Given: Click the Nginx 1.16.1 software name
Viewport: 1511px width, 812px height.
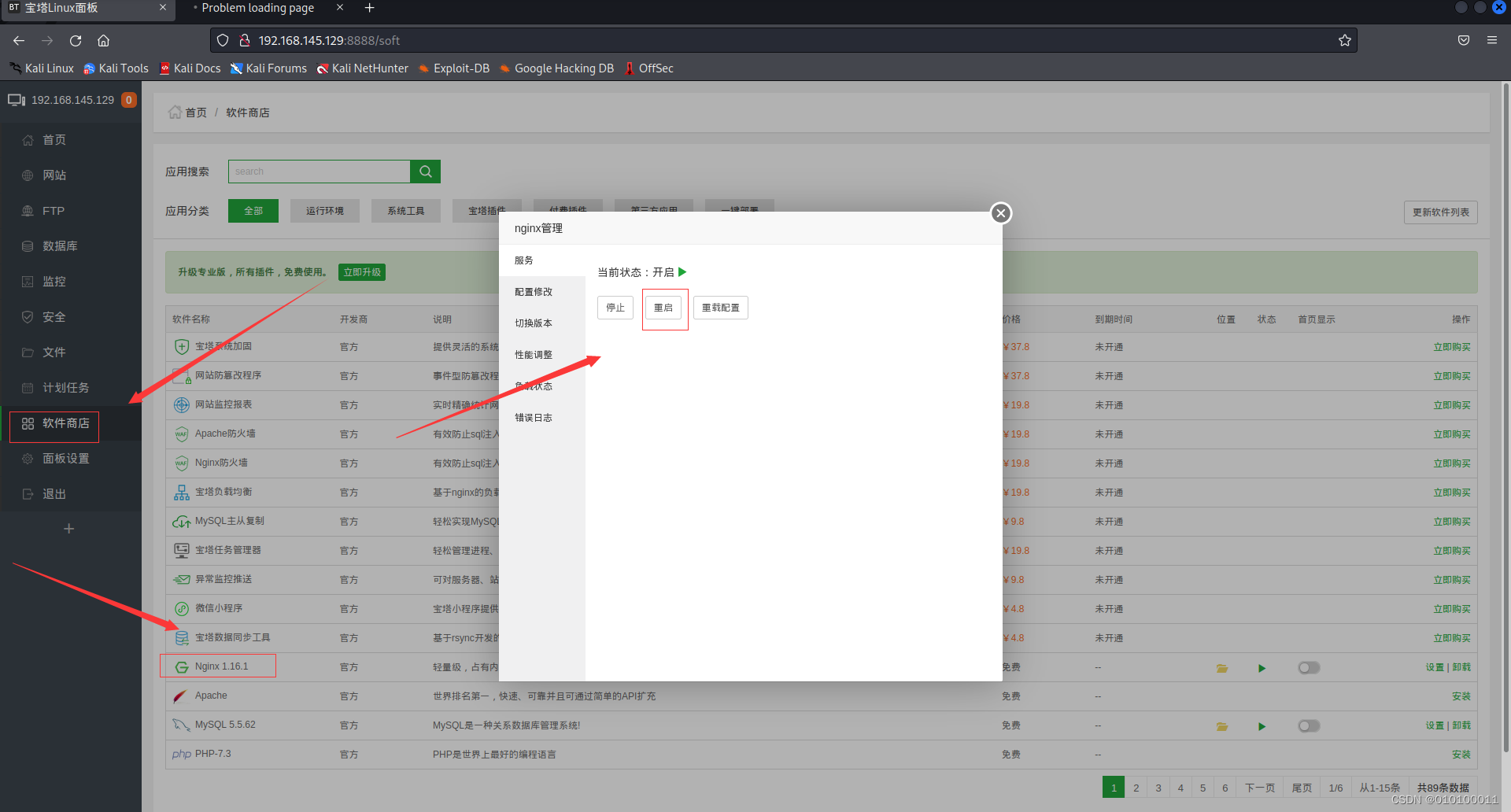Looking at the screenshot, I should click(x=222, y=666).
